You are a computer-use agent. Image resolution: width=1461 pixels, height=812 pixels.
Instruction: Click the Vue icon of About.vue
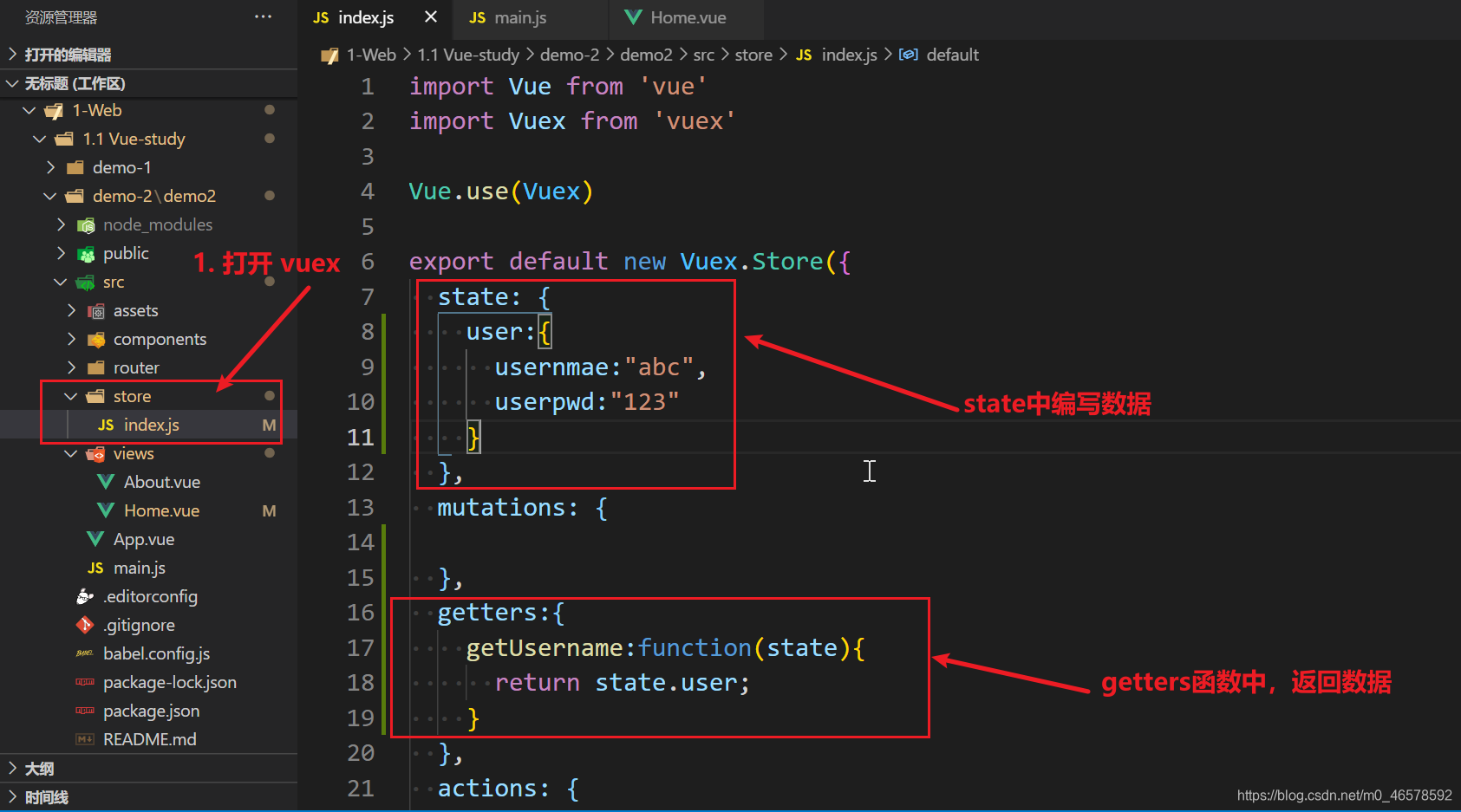(106, 482)
